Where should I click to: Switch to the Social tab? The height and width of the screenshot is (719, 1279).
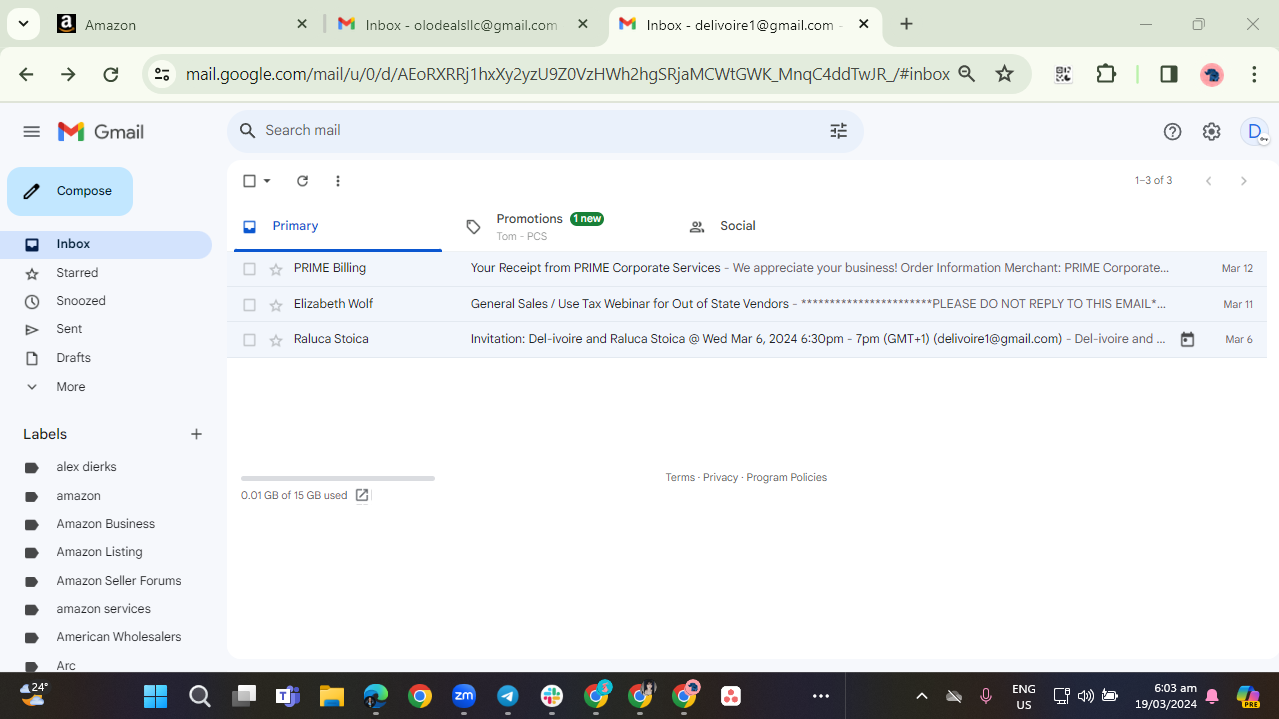pos(738,227)
